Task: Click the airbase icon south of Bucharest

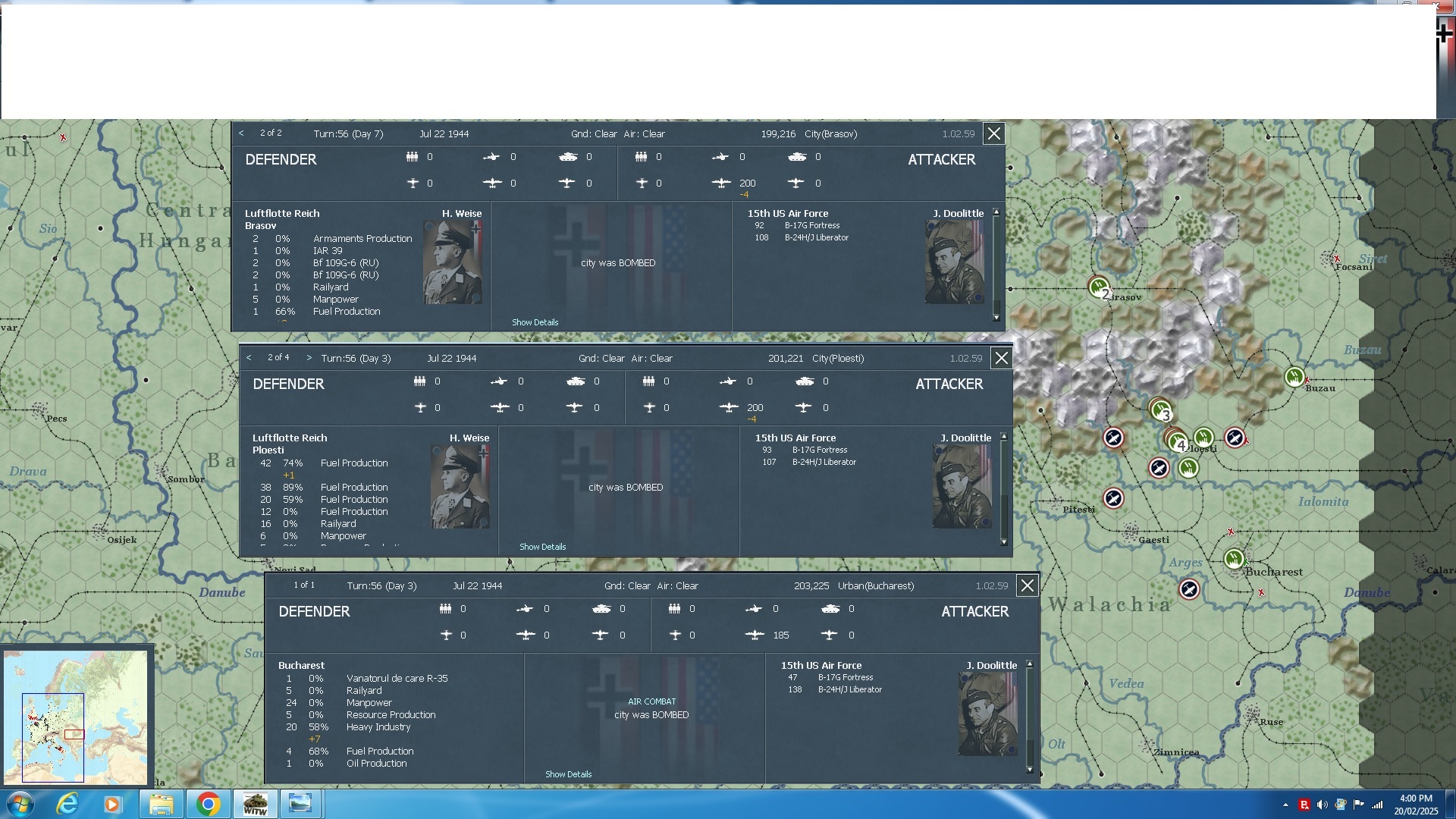Action: pyautogui.click(x=1189, y=589)
